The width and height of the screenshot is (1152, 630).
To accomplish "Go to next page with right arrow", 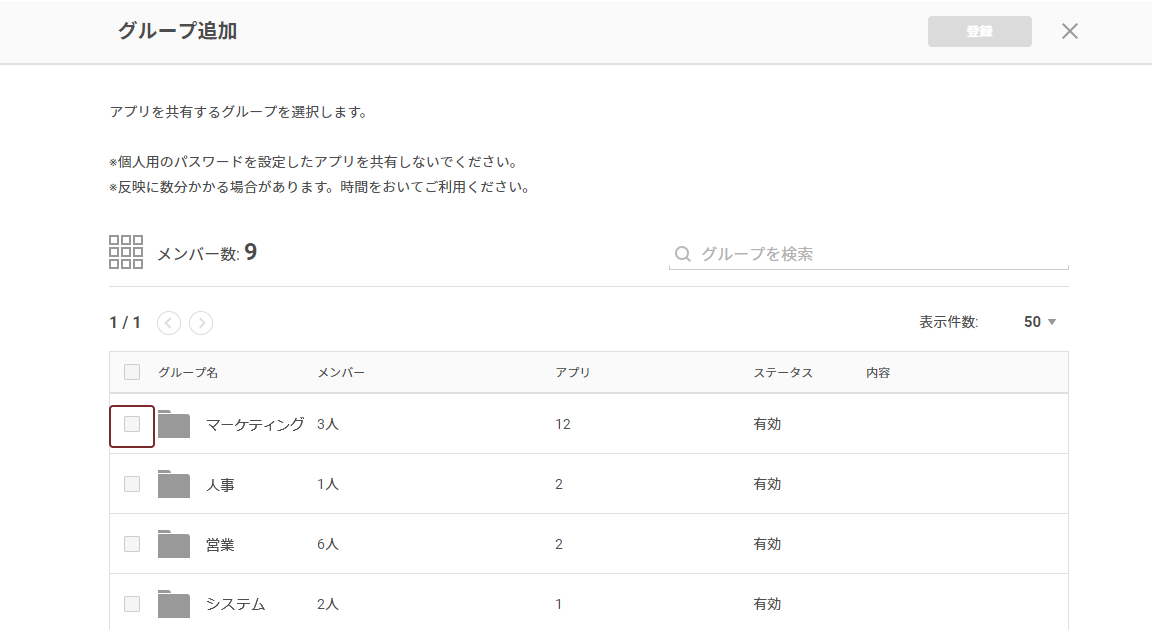I will pyautogui.click(x=201, y=323).
